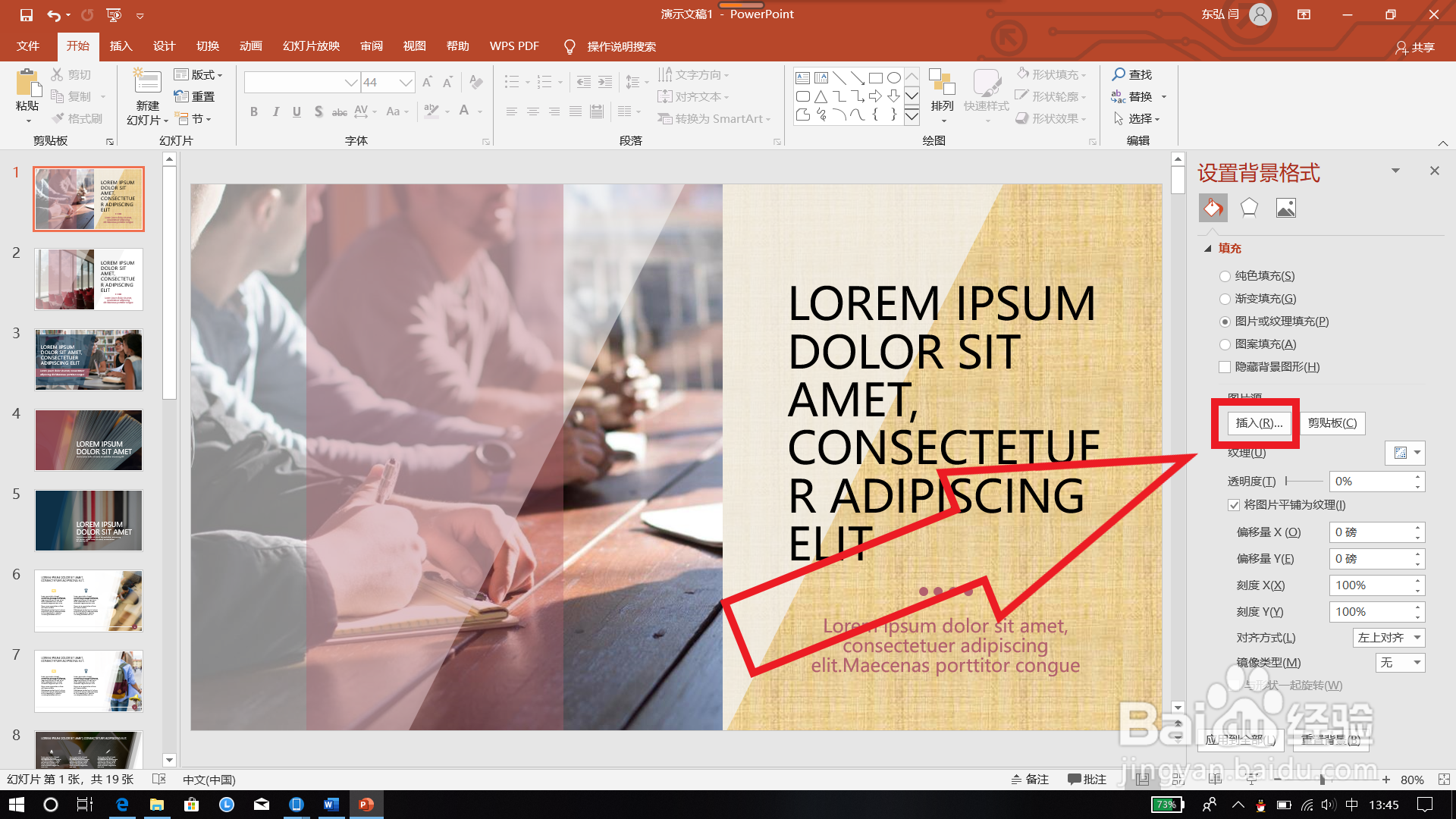Uncheck tile picture as texture checkbox
Screen dimensions: 1456x819
point(1234,505)
